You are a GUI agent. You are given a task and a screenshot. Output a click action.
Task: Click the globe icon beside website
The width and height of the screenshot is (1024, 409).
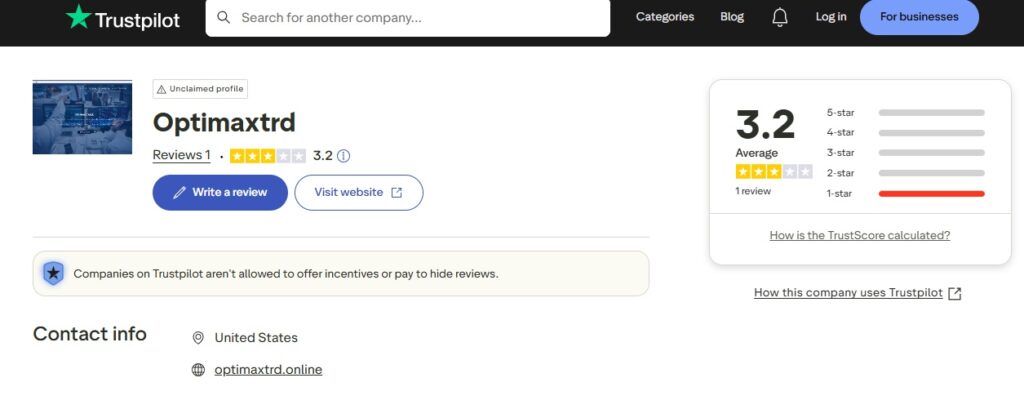coord(198,370)
